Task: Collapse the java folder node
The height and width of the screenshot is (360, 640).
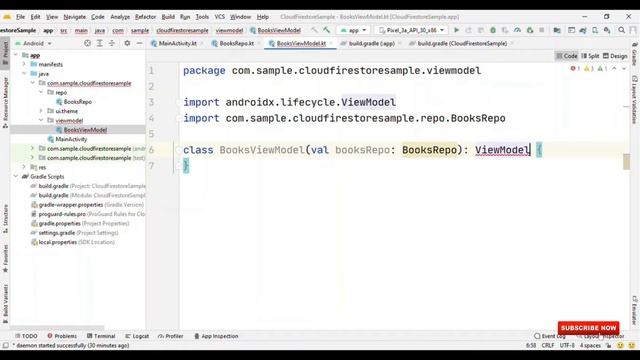Action: [x=24, y=73]
